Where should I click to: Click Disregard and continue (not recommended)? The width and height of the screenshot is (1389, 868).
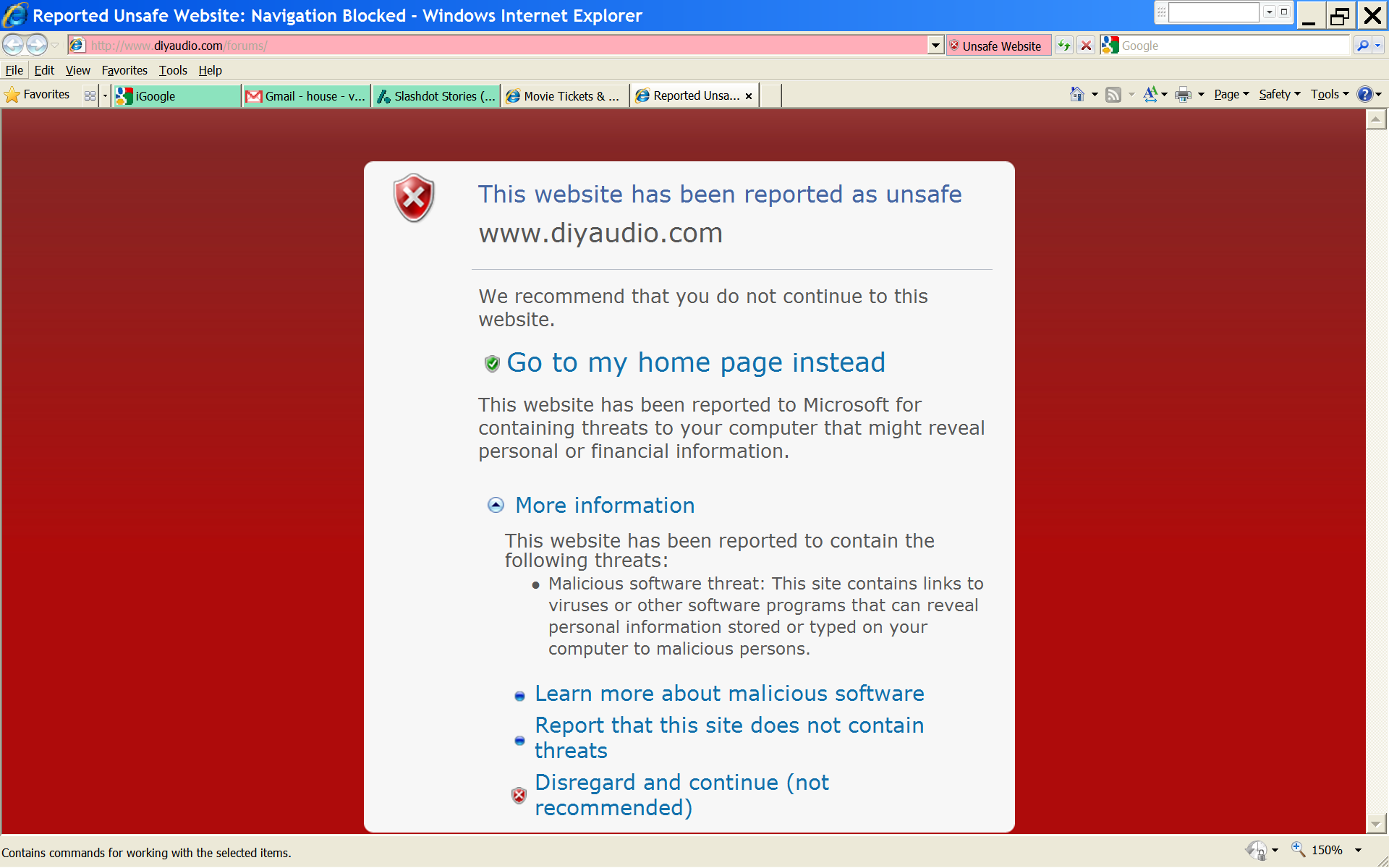click(x=681, y=795)
